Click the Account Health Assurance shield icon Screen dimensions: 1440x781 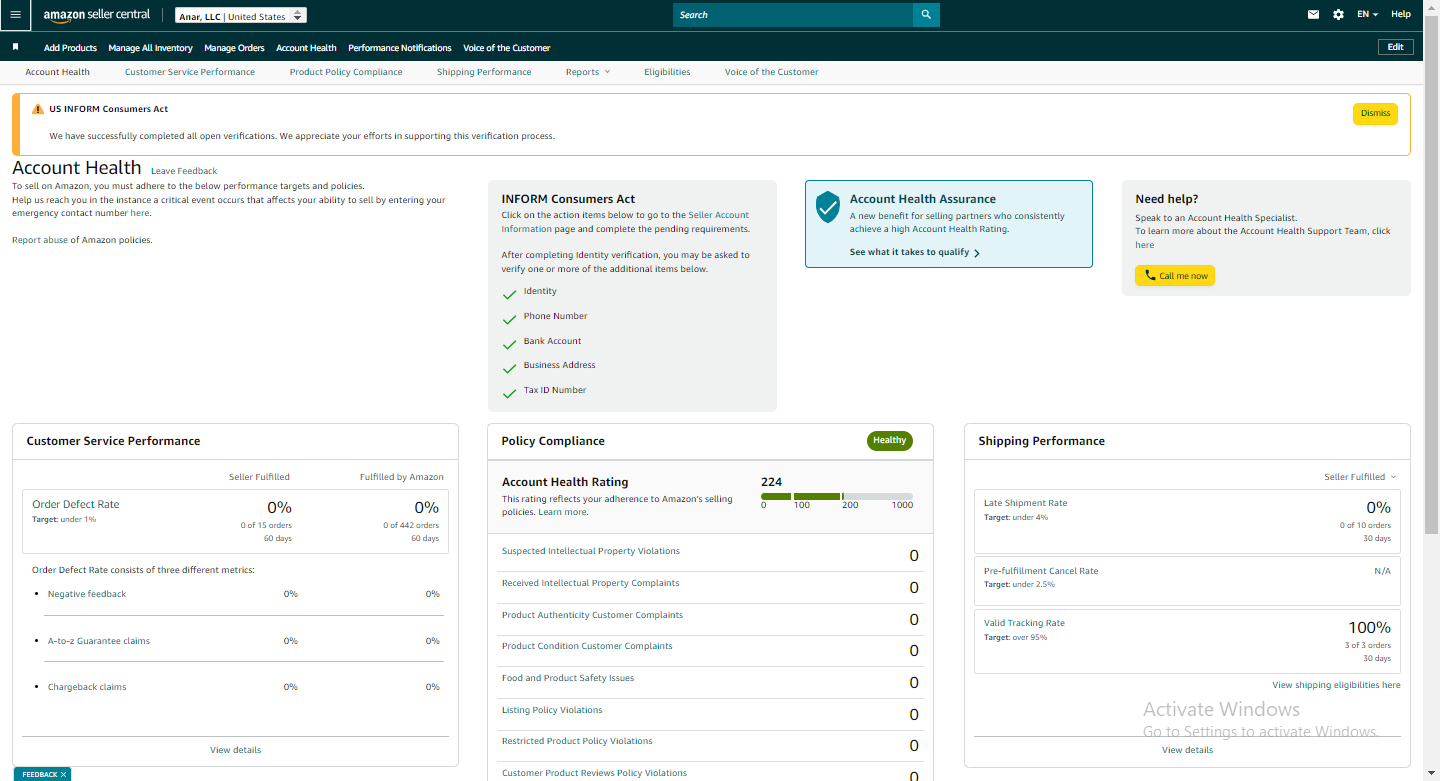pyautogui.click(x=828, y=207)
